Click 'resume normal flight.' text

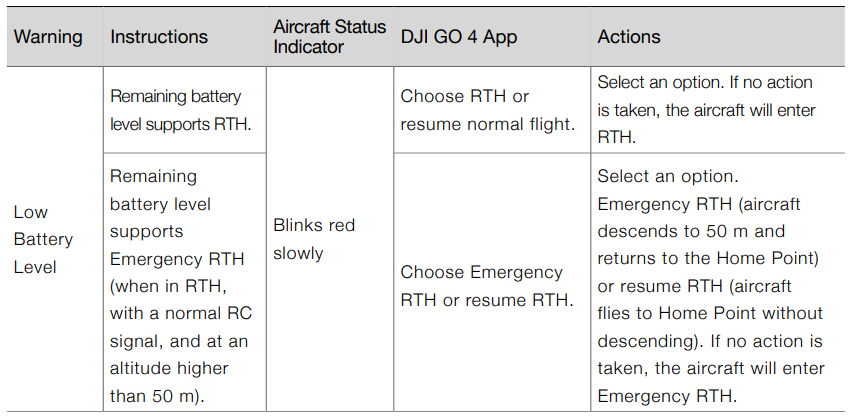(x=487, y=124)
